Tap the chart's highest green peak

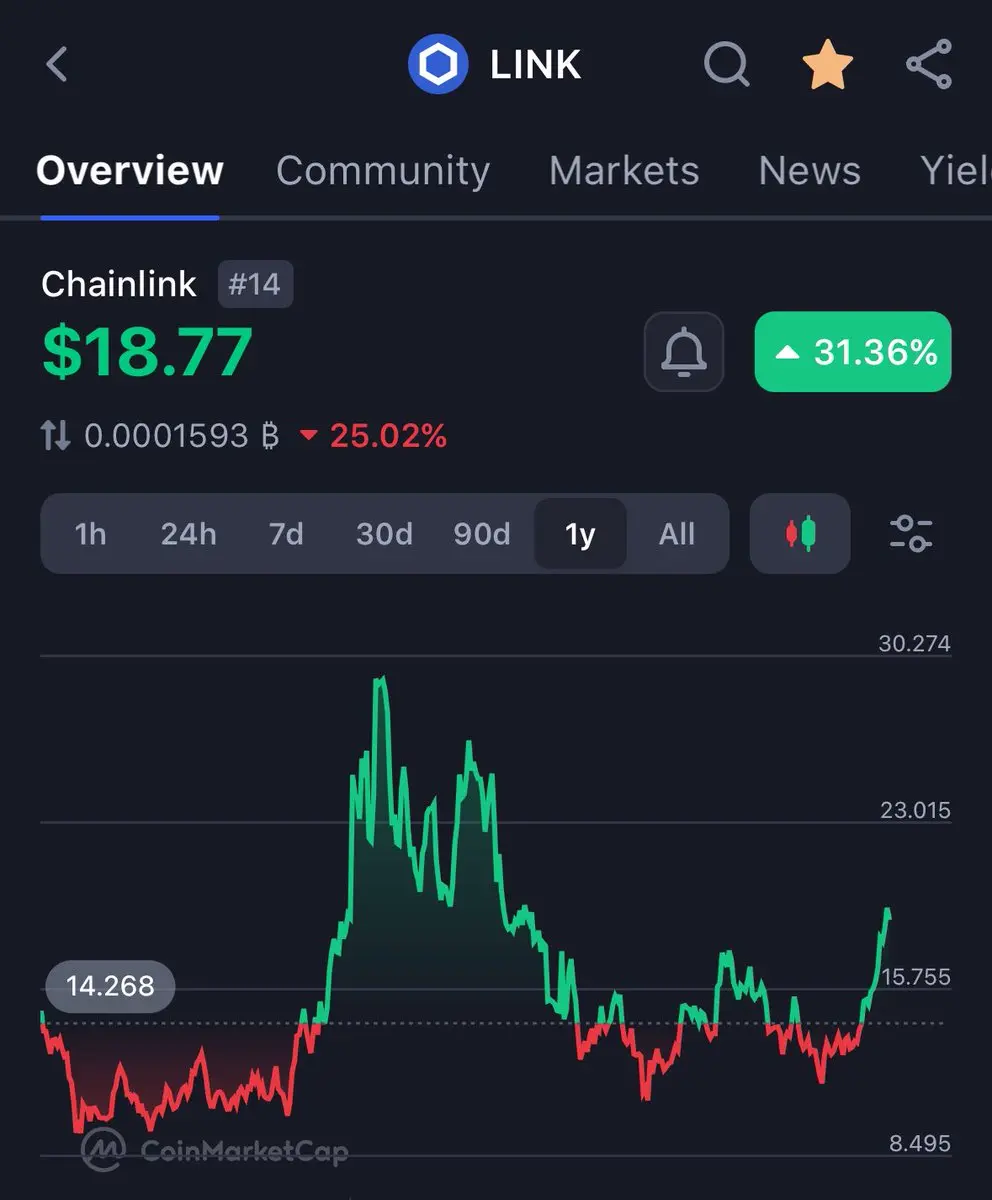380,682
